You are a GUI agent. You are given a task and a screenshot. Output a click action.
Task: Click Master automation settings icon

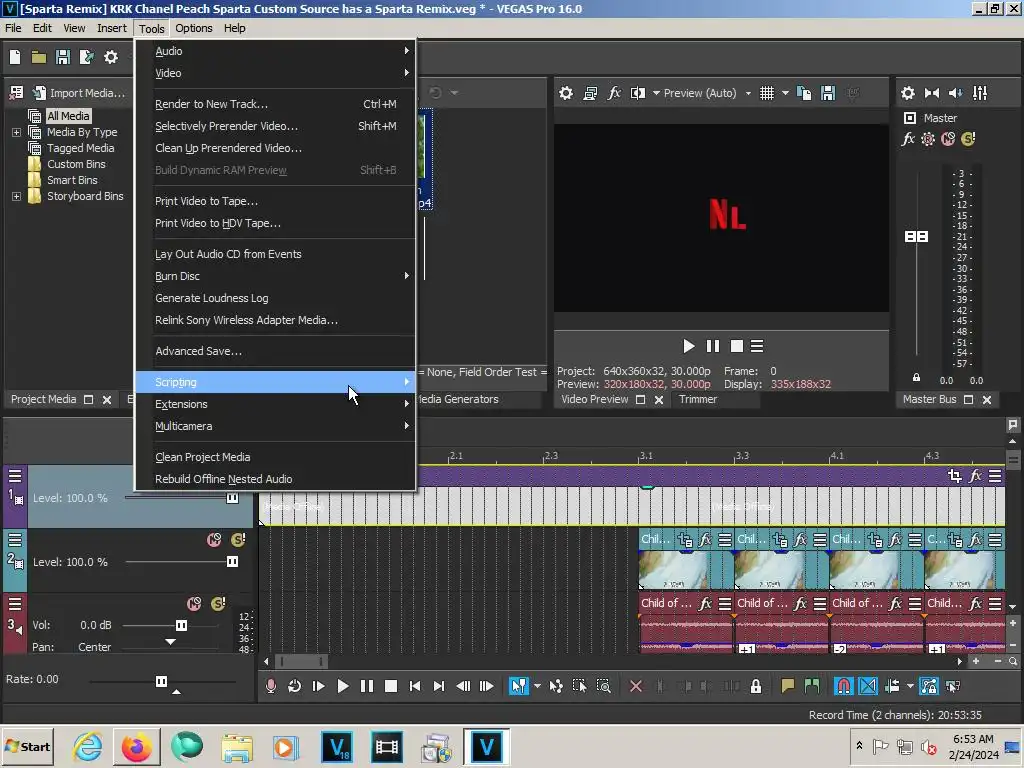(928, 139)
